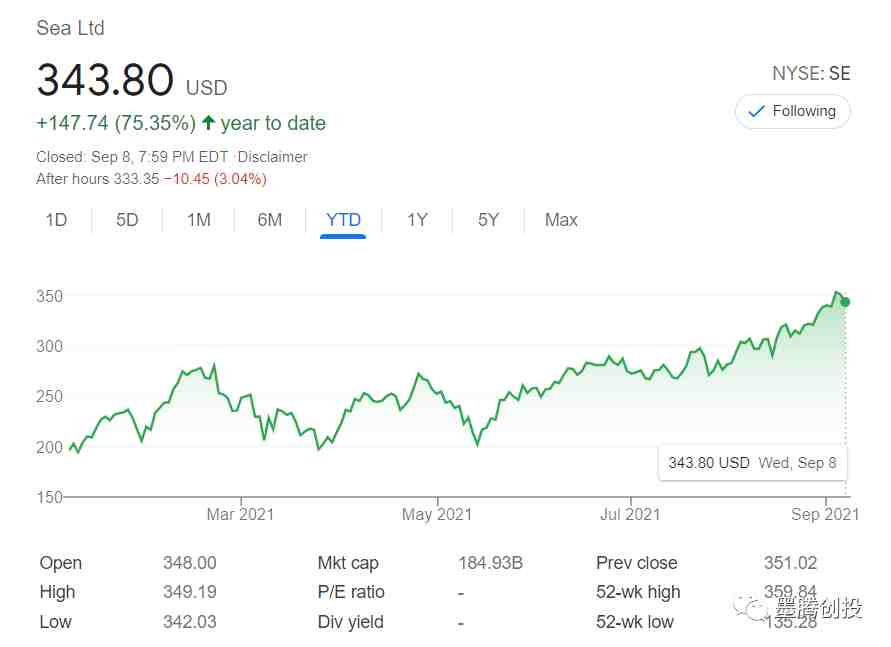
Task: Select the YTD tab
Action: click(343, 220)
